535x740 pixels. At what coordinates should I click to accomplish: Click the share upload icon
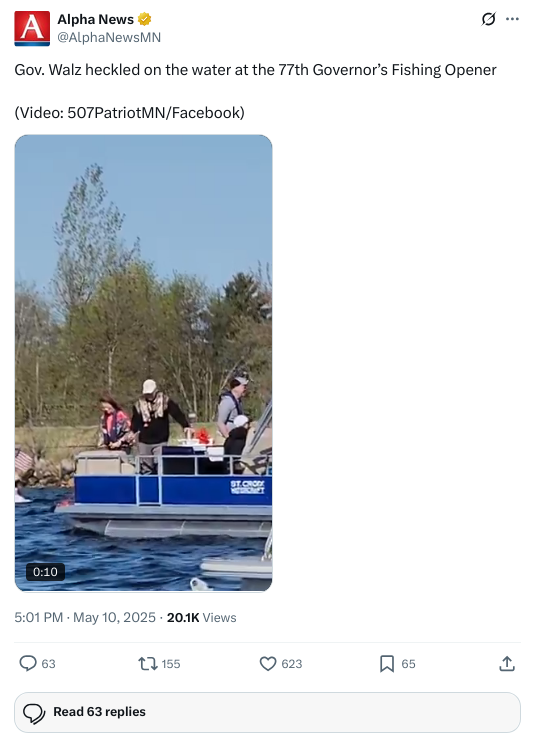click(507, 664)
